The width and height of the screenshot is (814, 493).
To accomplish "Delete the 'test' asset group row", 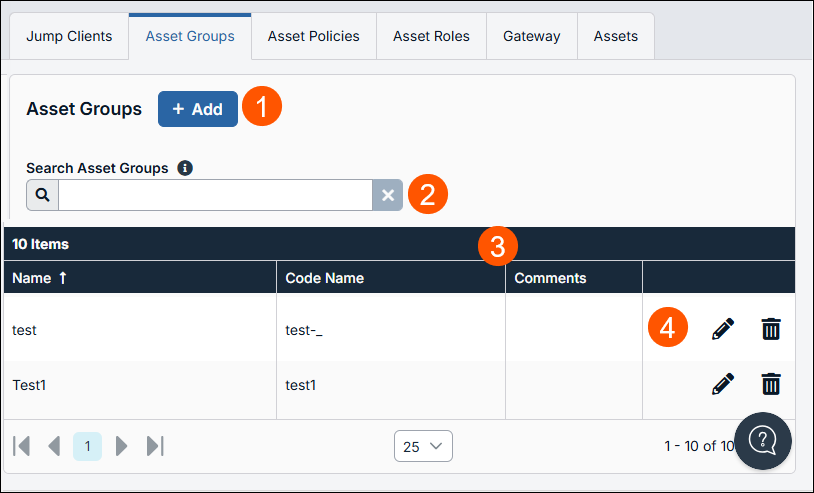I will tap(771, 329).
